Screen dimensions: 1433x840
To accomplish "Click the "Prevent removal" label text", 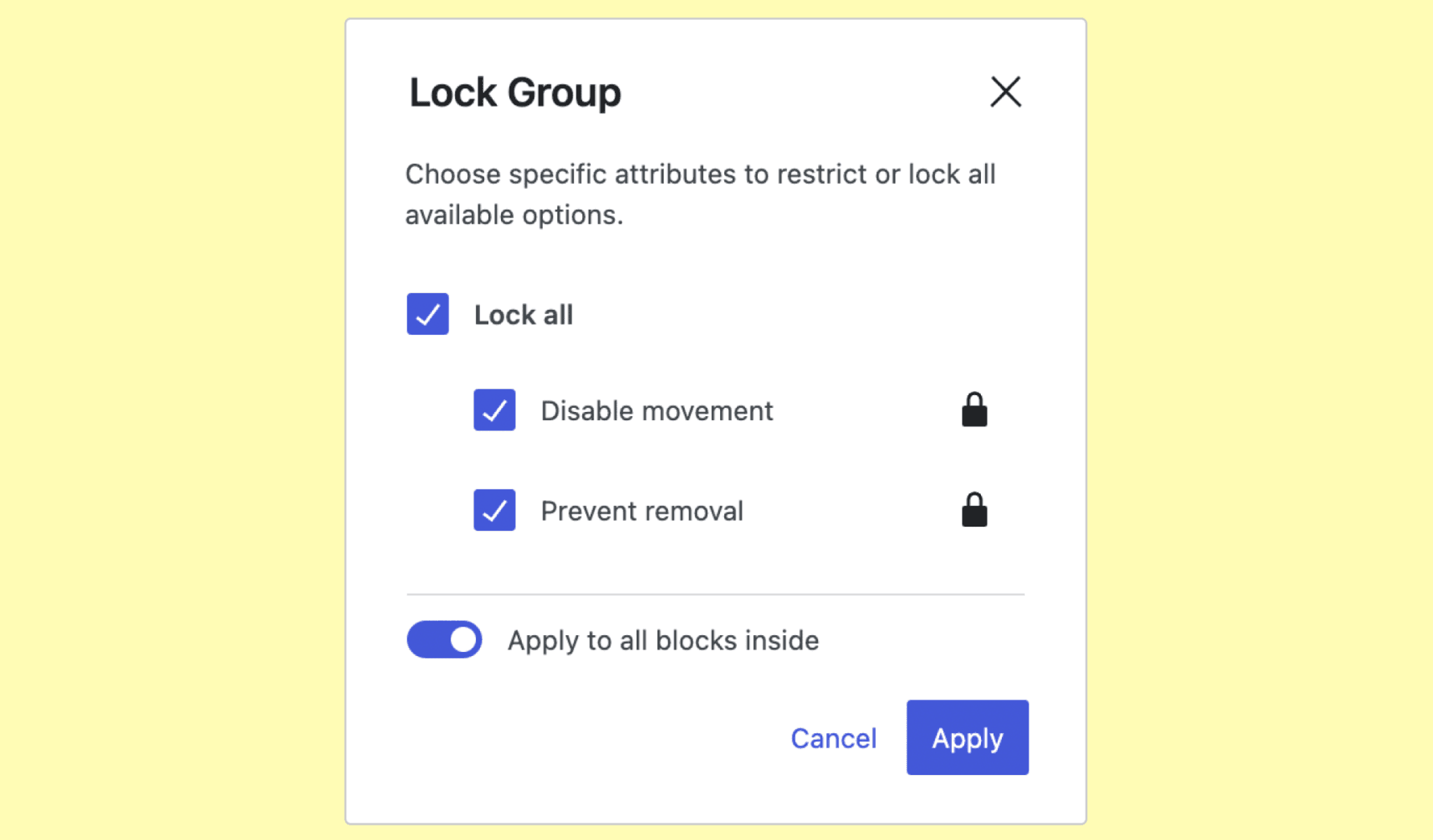I will tap(642, 511).
